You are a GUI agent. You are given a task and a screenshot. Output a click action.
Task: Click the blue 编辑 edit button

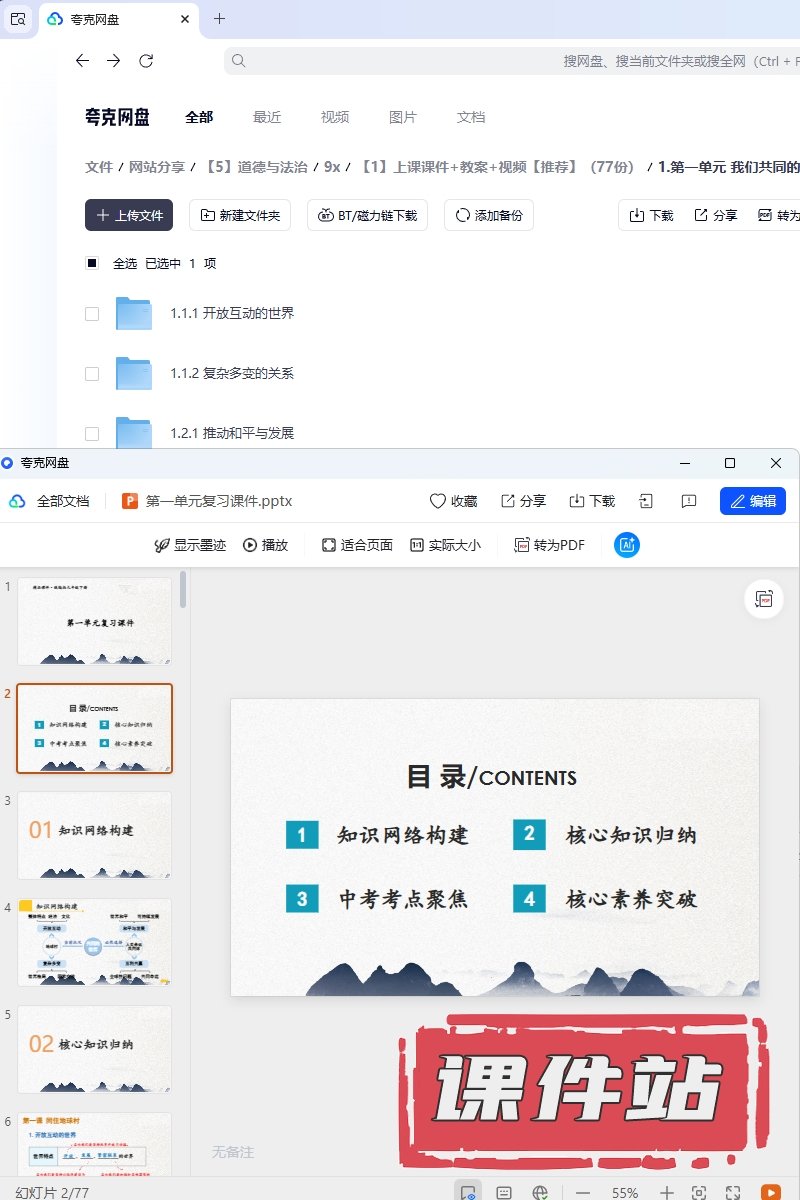point(752,501)
